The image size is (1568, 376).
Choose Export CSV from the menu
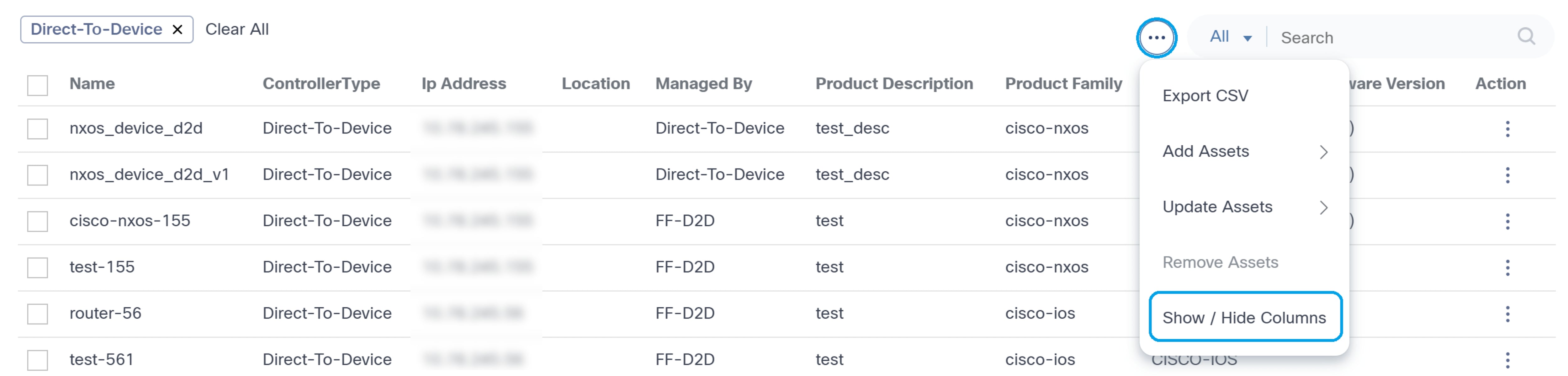(1205, 96)
